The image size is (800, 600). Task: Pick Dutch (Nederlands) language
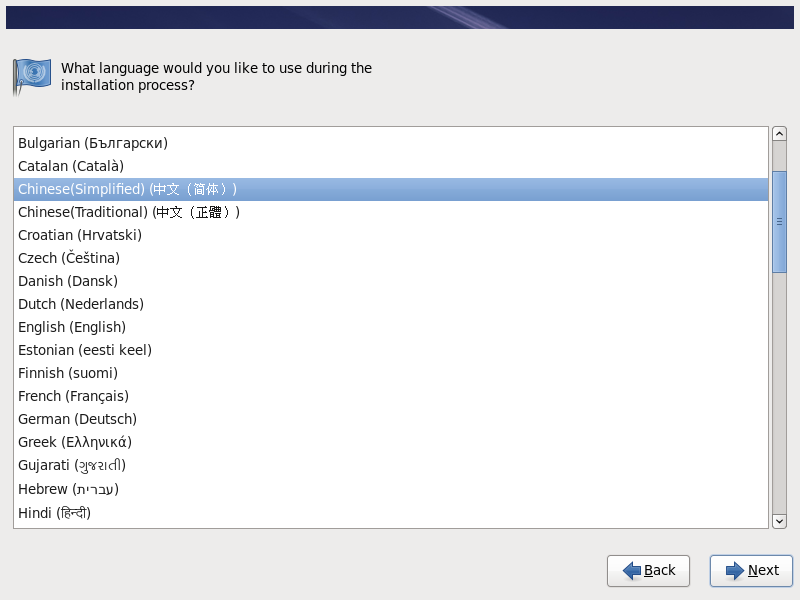pos(81,304)
